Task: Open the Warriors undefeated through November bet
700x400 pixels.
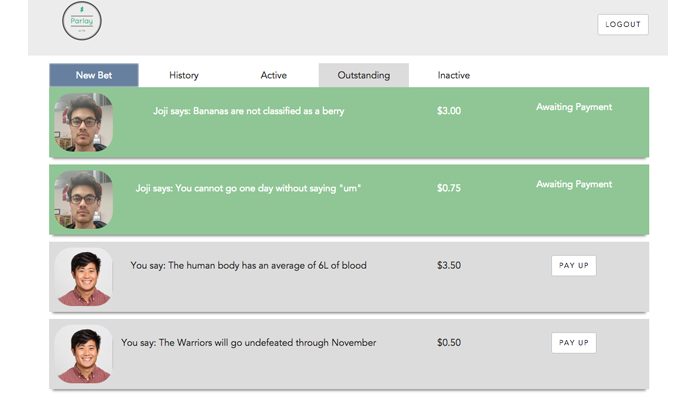Action: [x=248, y=343]
